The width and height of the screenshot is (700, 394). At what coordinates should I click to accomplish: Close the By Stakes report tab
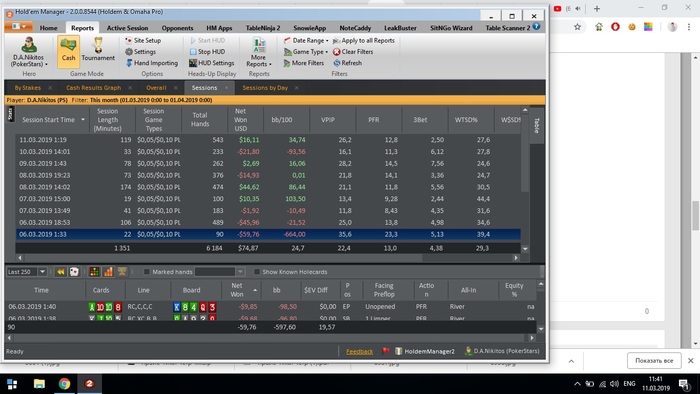tap(50, 88)
